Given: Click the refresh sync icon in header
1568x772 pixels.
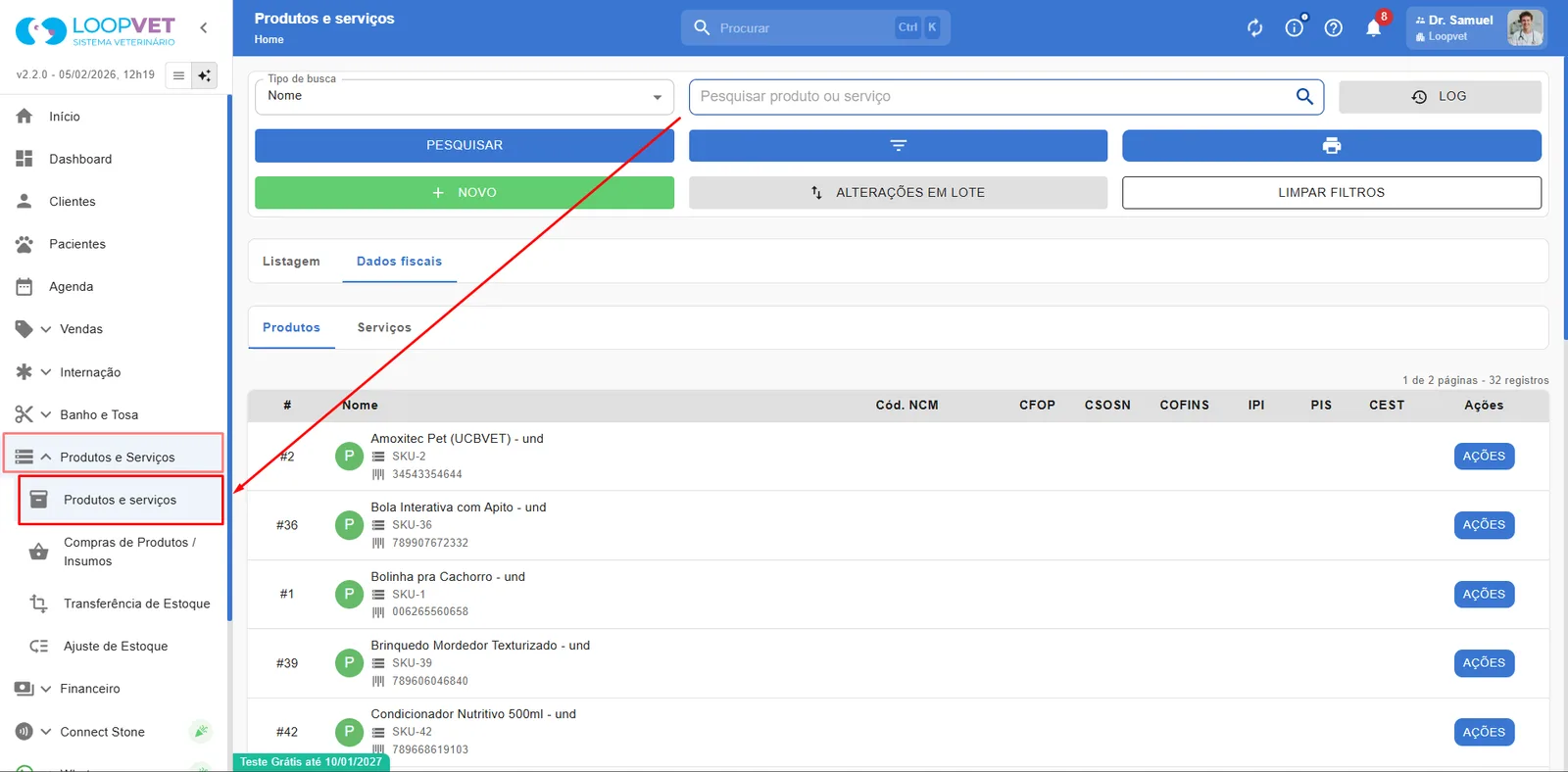Looking at the screenshot, I should [1255, 27].
